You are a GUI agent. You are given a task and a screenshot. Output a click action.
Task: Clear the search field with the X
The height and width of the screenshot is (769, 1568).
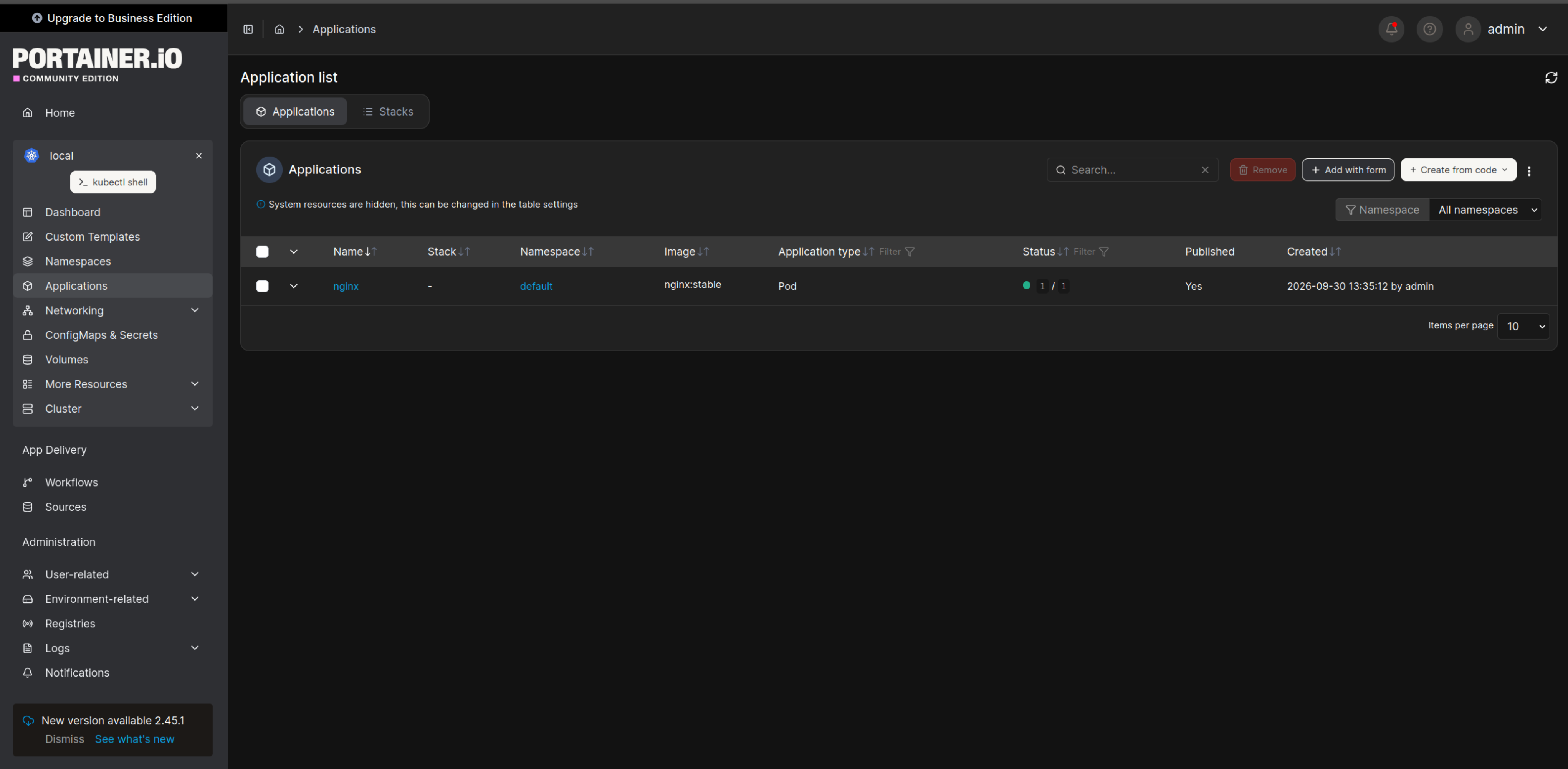(x=1205, y=170)
